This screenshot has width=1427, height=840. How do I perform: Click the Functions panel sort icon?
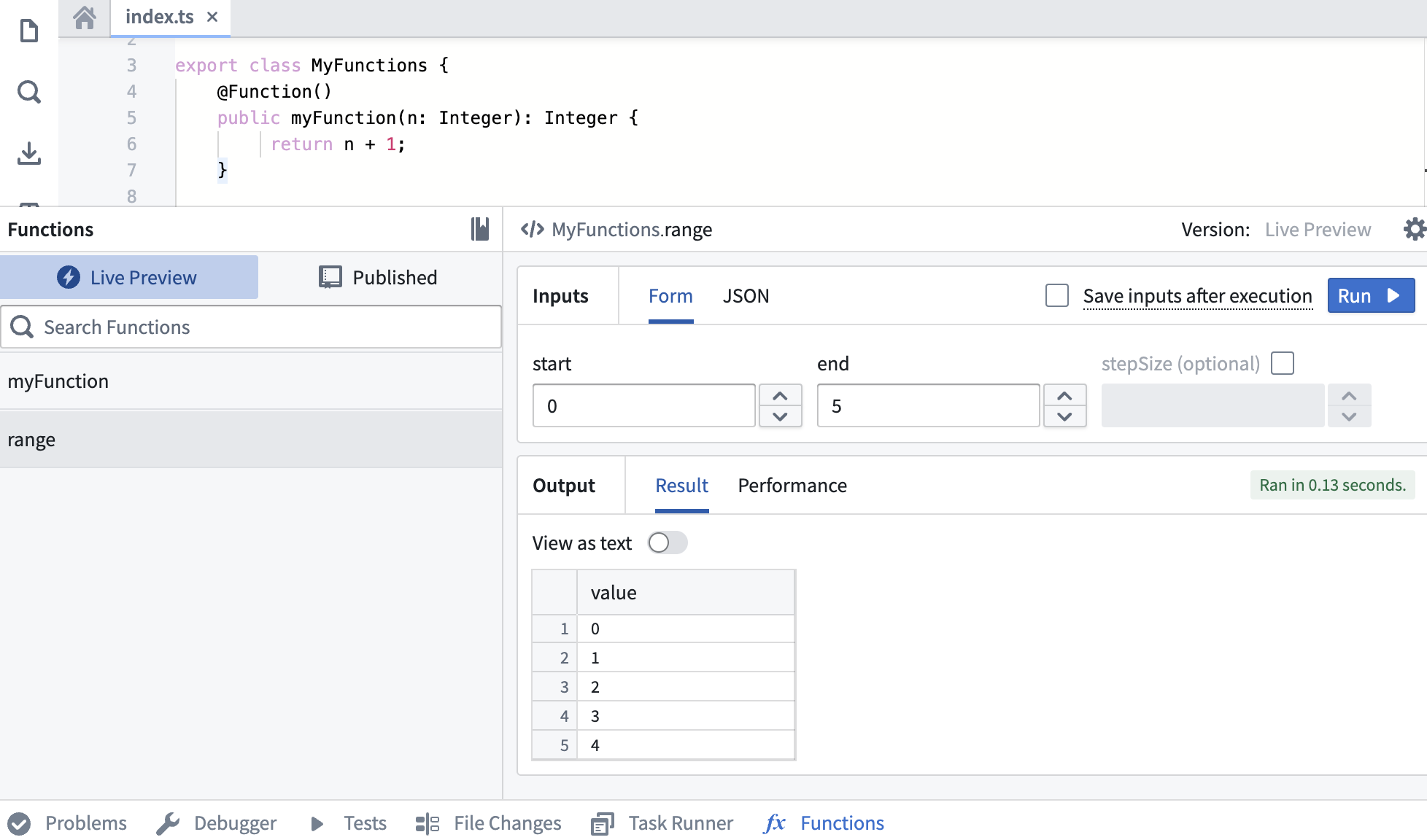pyautogui.click(x=480, y=228)
